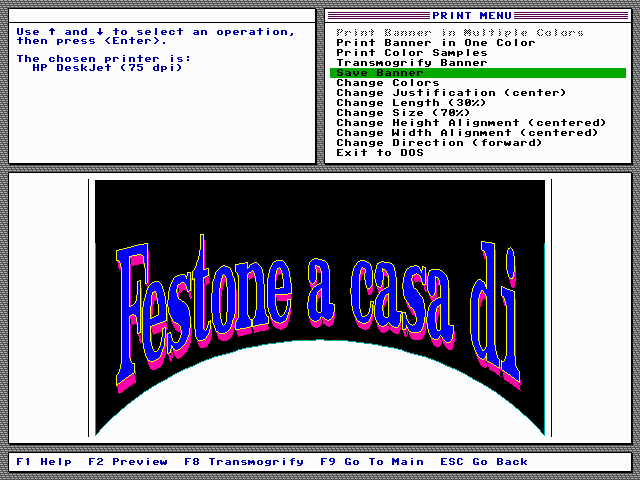This screenshot has width=640, height=480.
Task: Select Change Length (30%) entry
Action: pos(411,103)
